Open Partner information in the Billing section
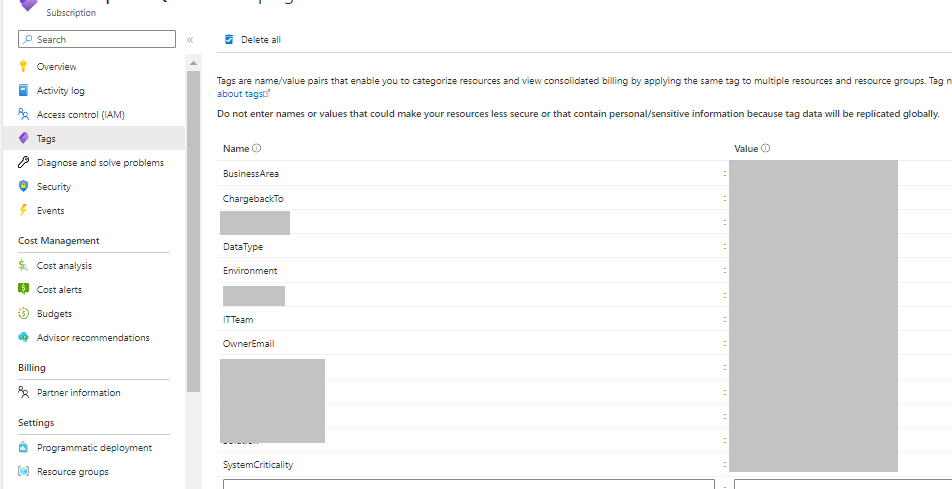 pos(78,393)
